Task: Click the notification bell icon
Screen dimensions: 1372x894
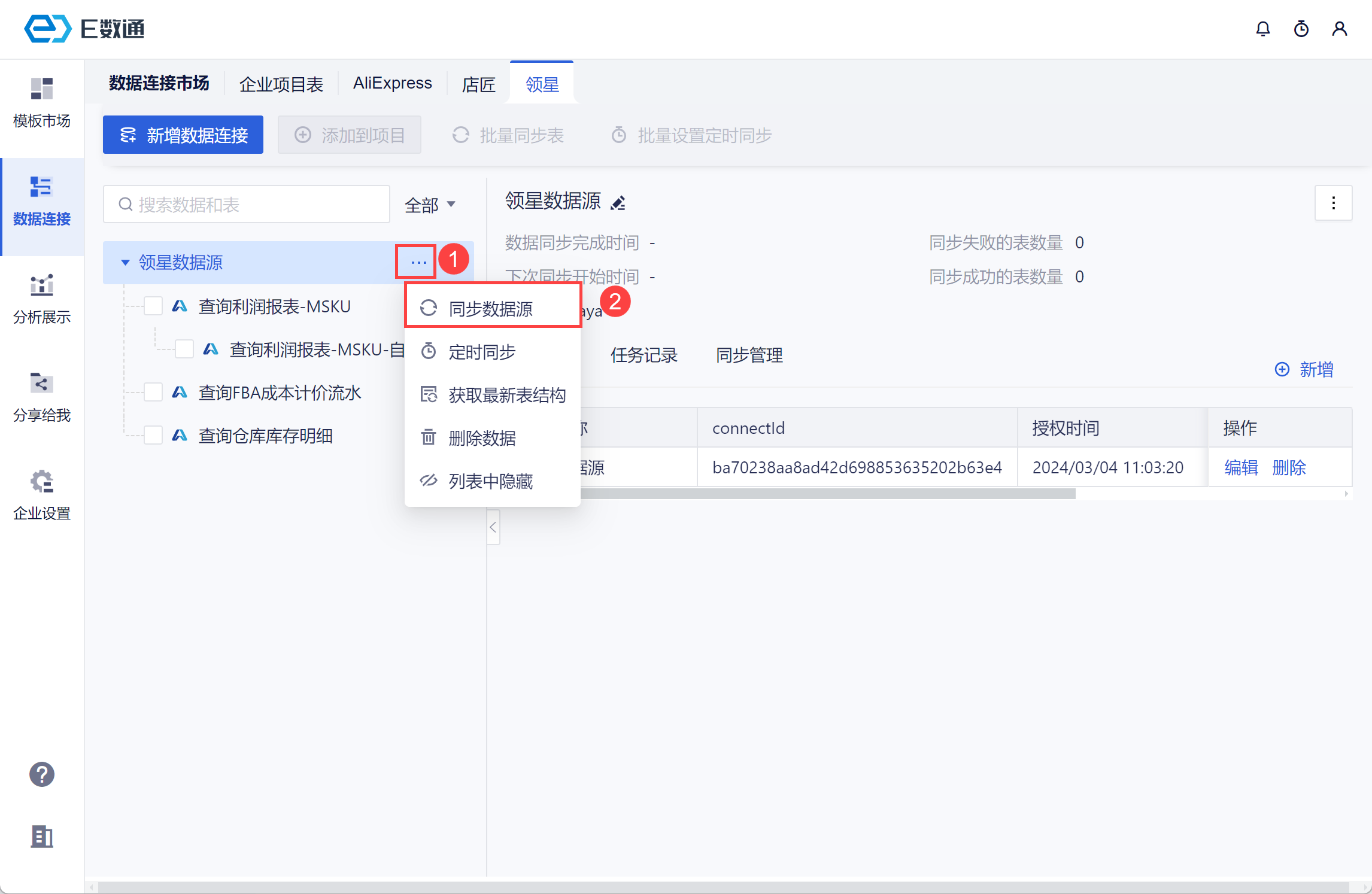Action: point(1263,29)
